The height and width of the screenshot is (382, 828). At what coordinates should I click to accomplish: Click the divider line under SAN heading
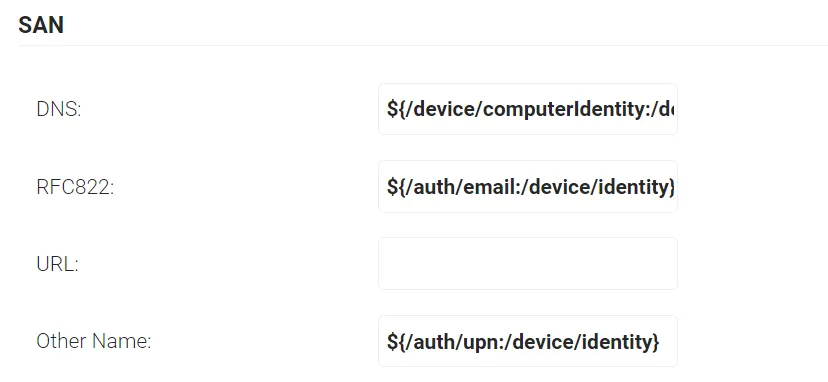coord(423,45)
